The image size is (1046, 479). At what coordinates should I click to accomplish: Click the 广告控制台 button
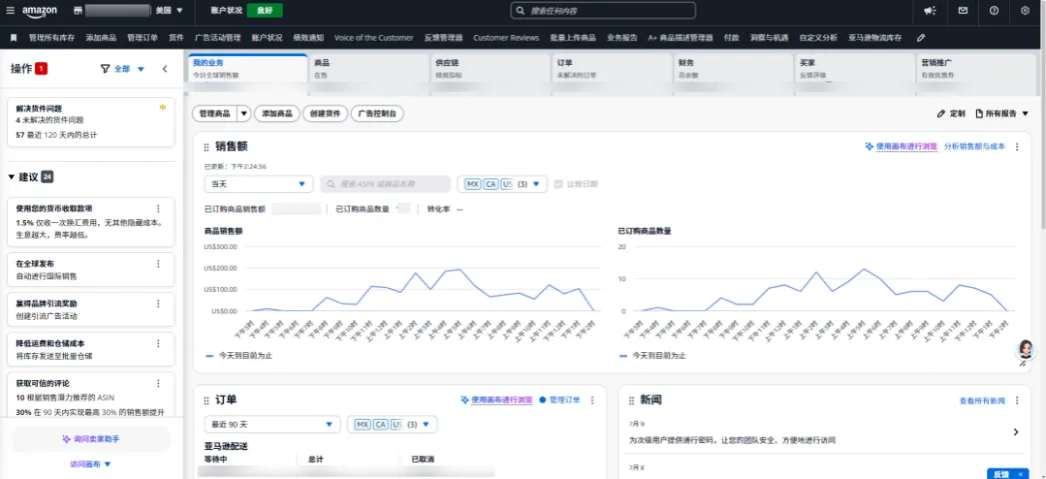[x=378, y=114]
